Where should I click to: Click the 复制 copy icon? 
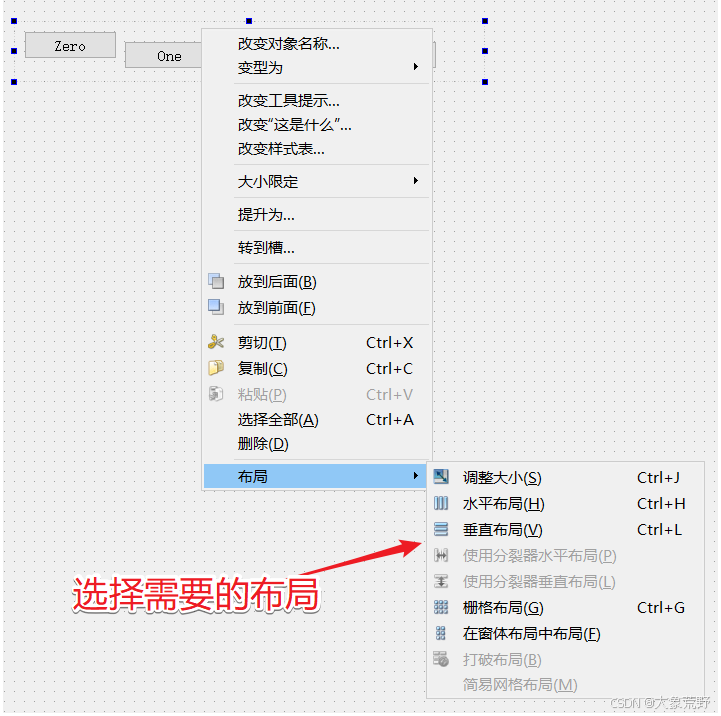tap(216, 367)
